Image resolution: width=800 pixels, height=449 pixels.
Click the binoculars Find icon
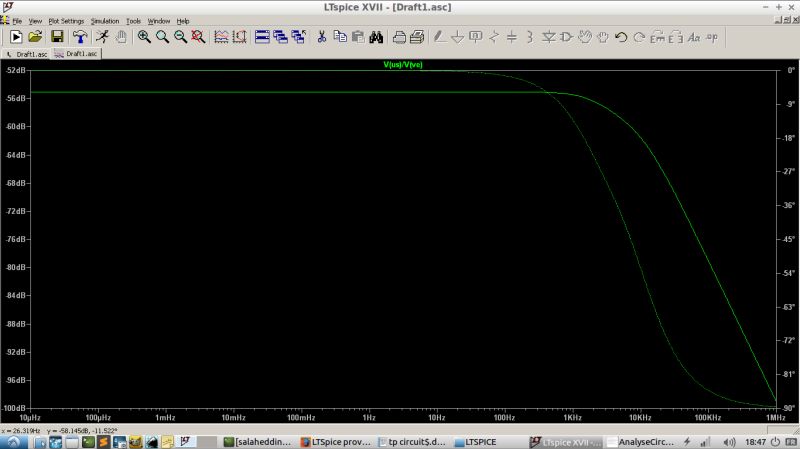(377, 37)
